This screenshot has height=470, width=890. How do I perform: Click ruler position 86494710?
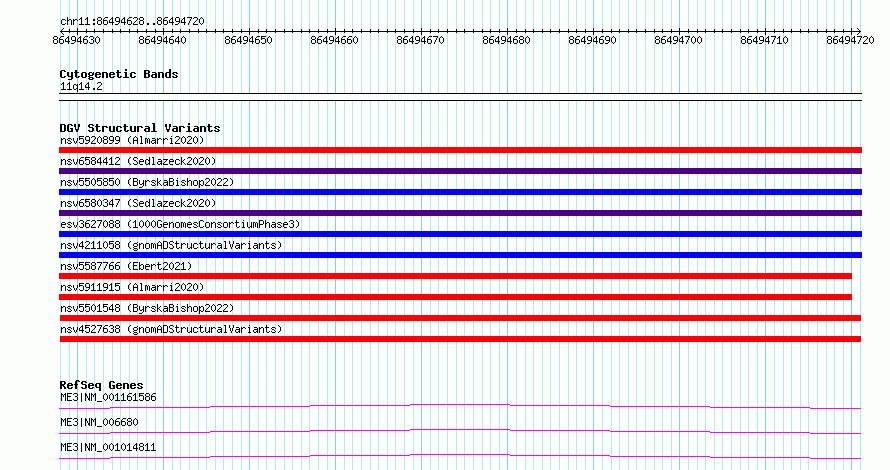pyautogui.click(x=765, y=40)
